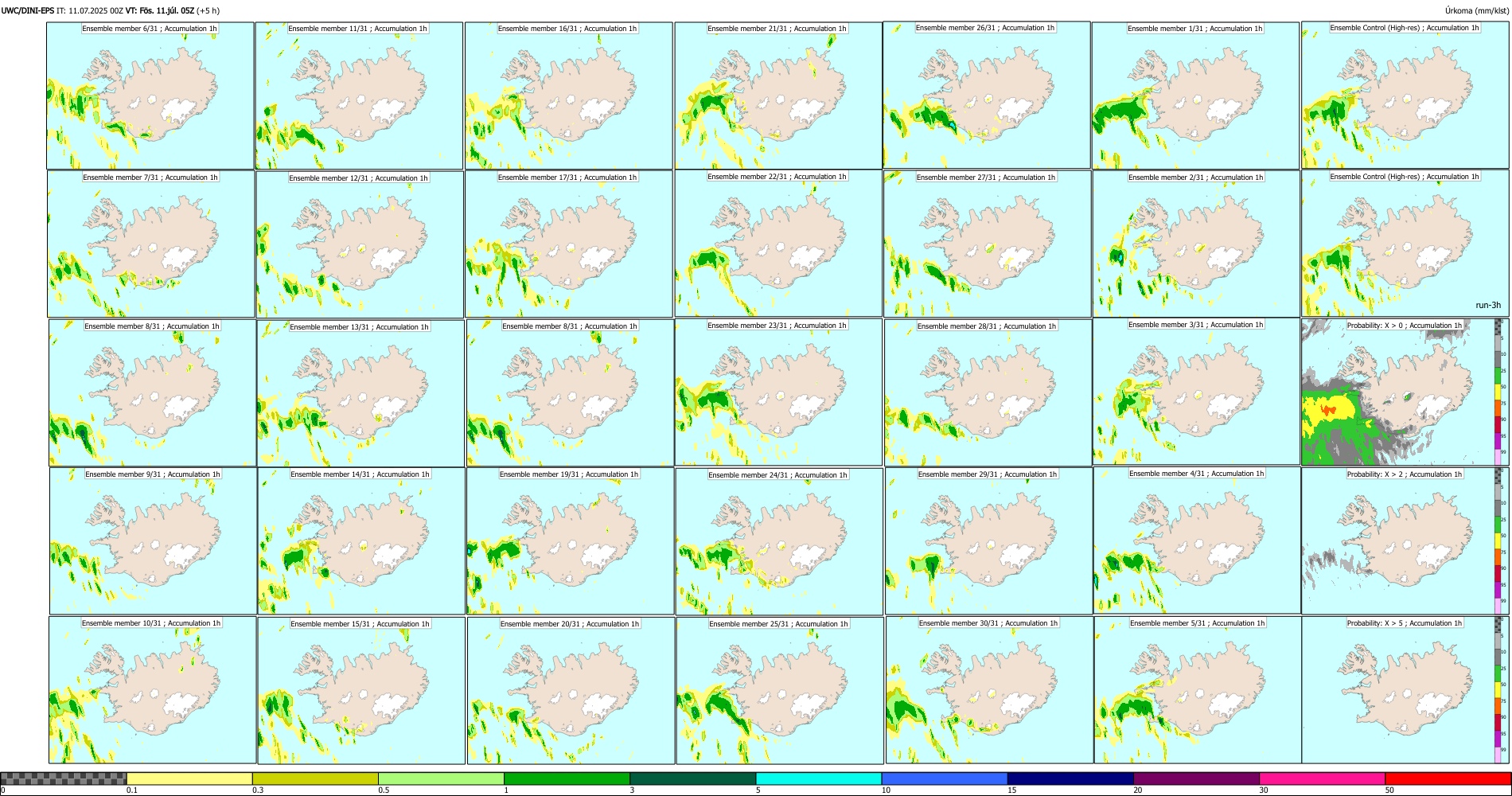Open the Ensemble member 9/31 map
The image size is (1512, 796).
pos(153,541)
